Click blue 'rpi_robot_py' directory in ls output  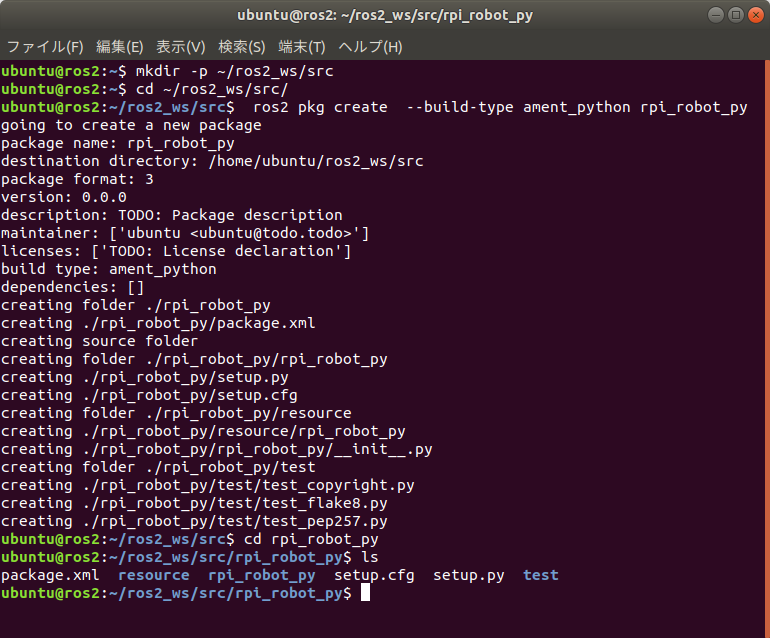(262, 576)
